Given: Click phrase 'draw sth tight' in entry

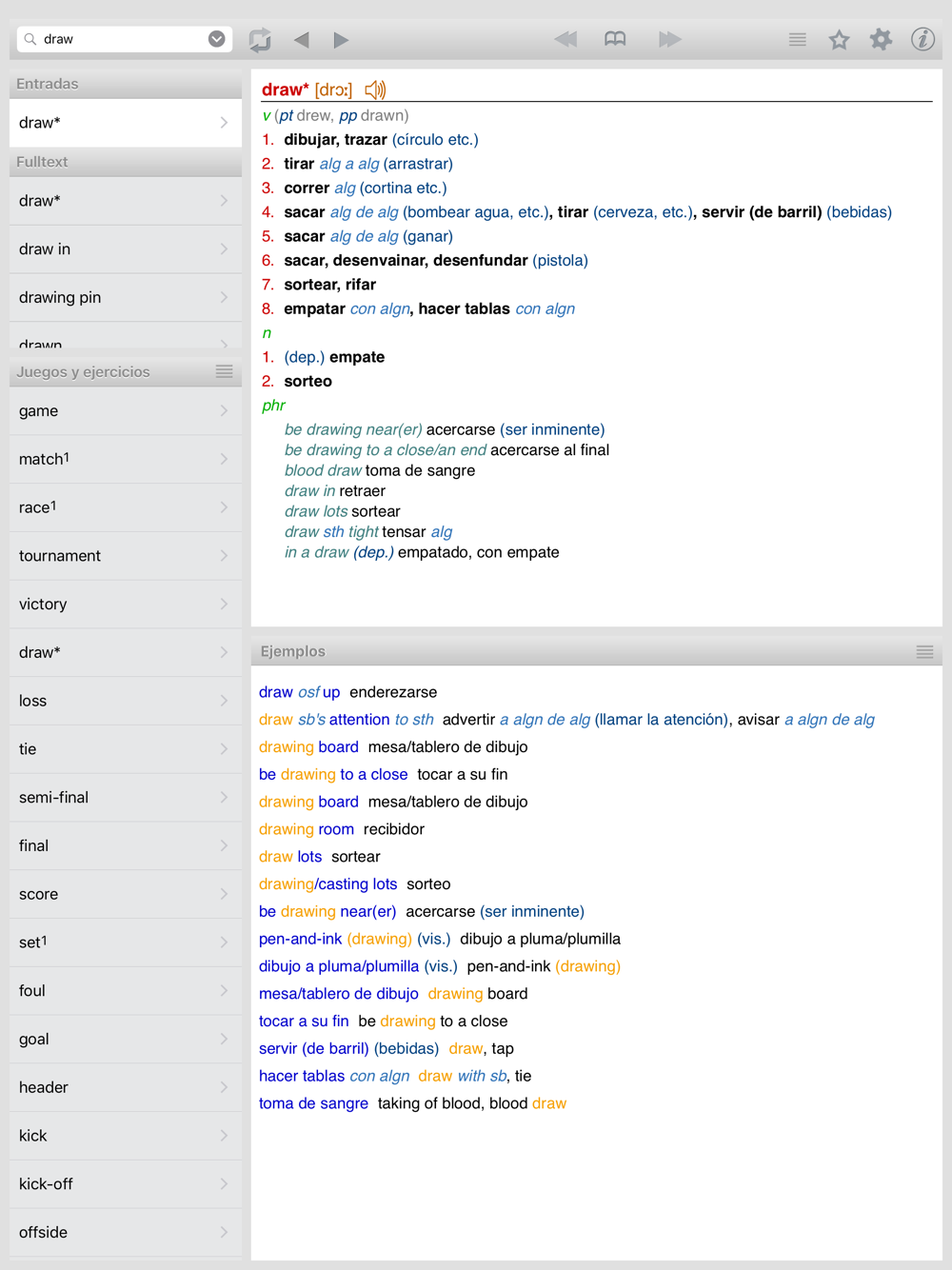Looking at the screenshot, I should (331, 531).
